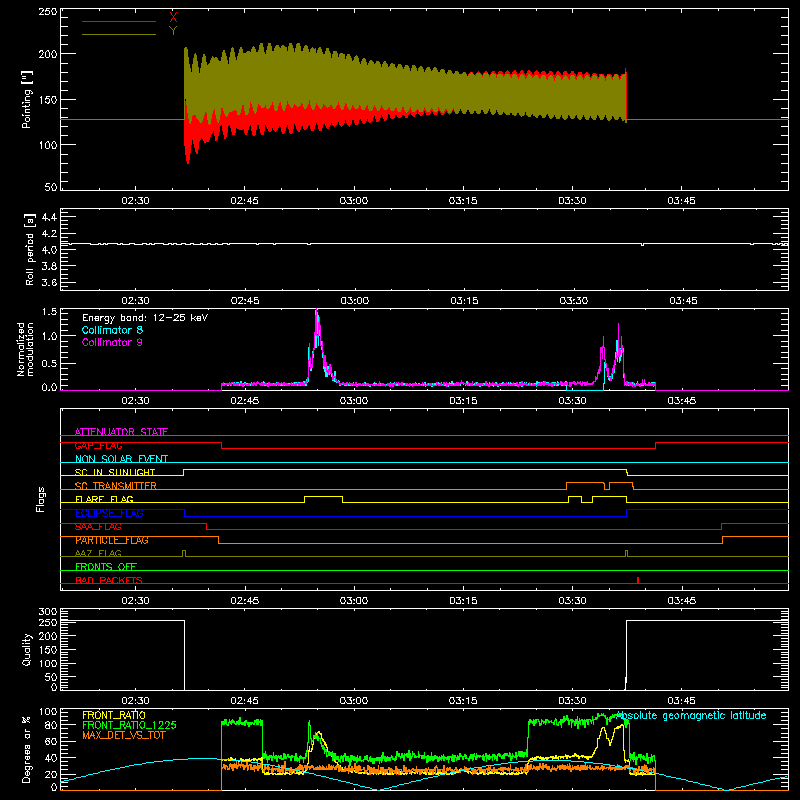Screen dimensions: 800x800
Task: Click the GAP_FLAG label
Action: click(x=98, y=445)
